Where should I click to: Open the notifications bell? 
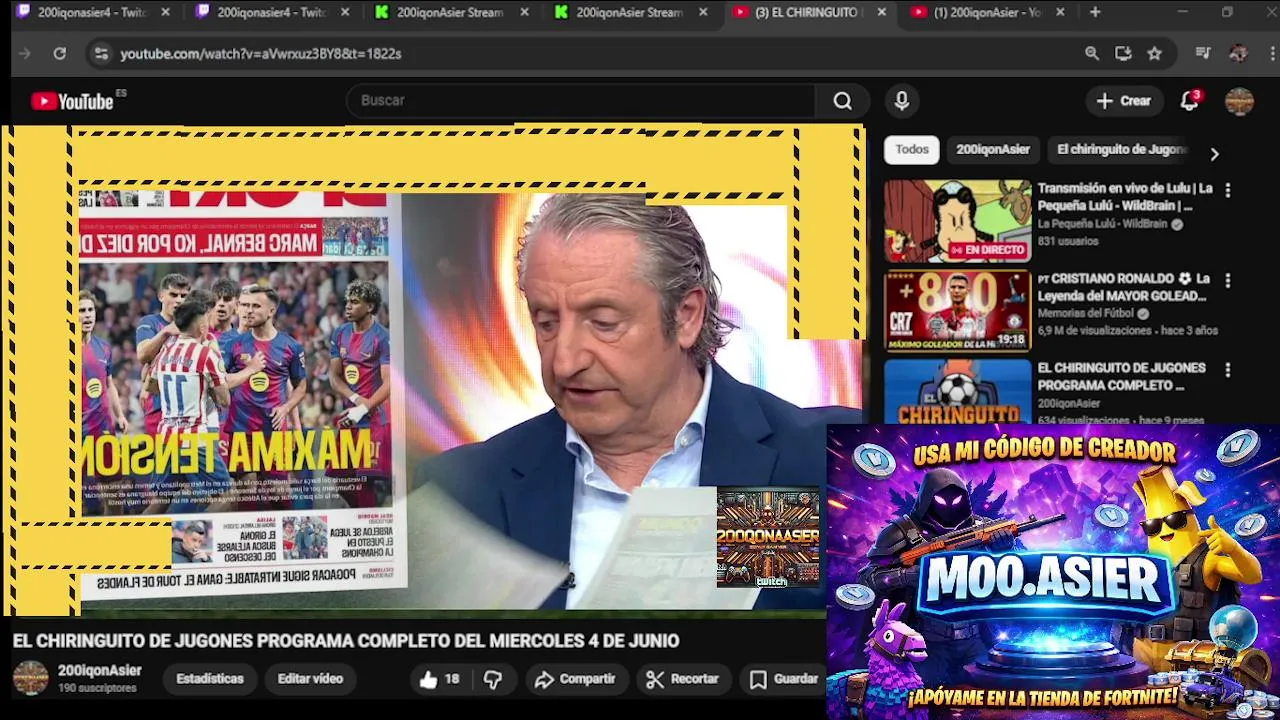(x=1190, y=100)
